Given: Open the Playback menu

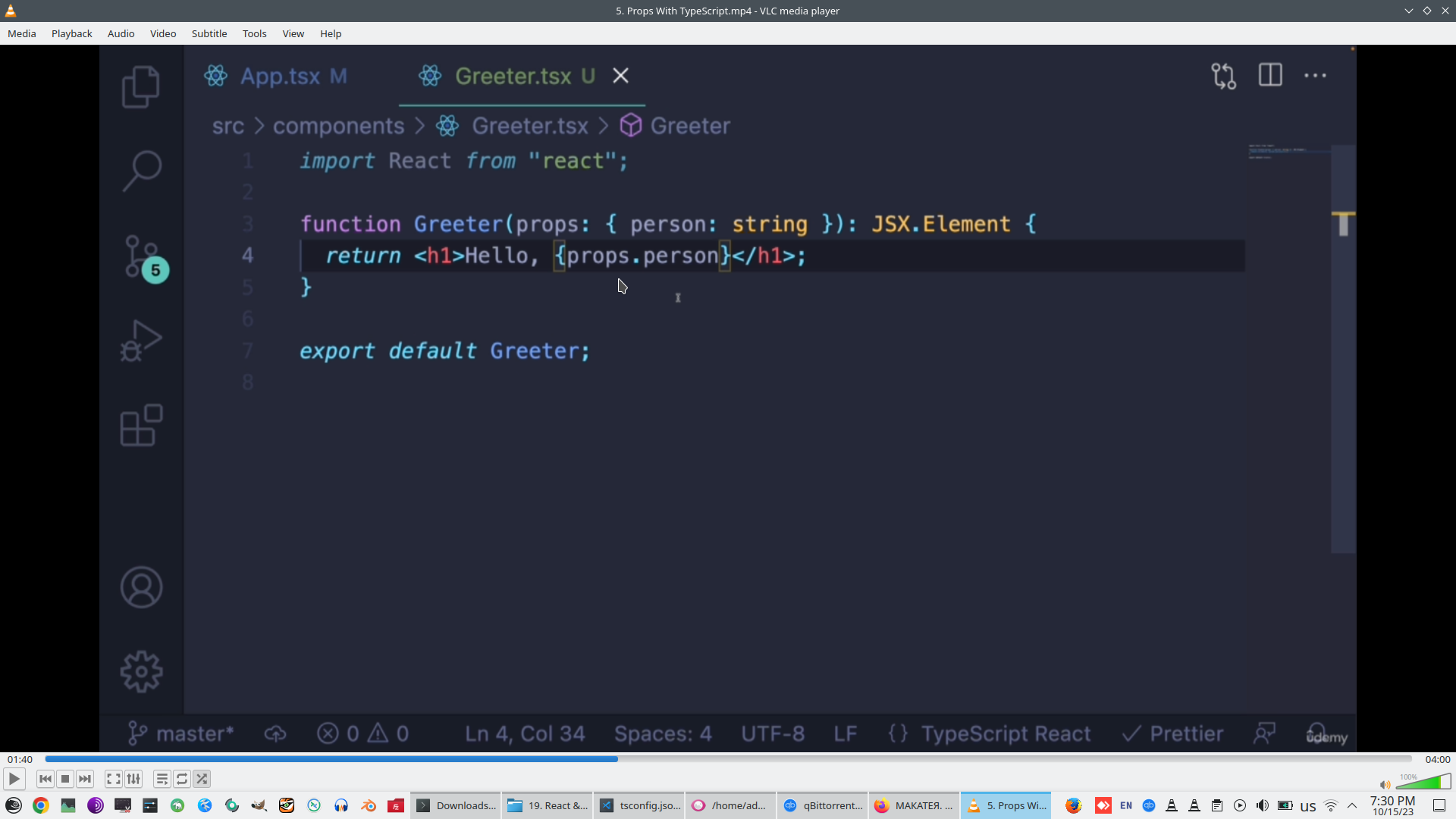Looking at the screenshot, I should tap(72, 33).
